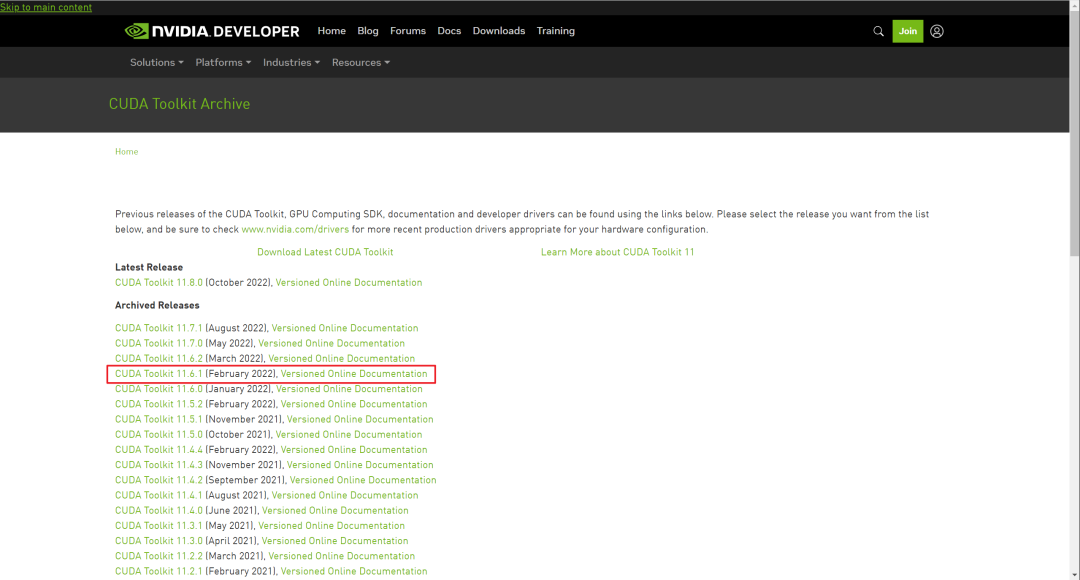Open CUDA Toolkit 11.4.4 link
Viewport: 1080px width, 580px height.
pyautogui.click(x=159, y=449)
